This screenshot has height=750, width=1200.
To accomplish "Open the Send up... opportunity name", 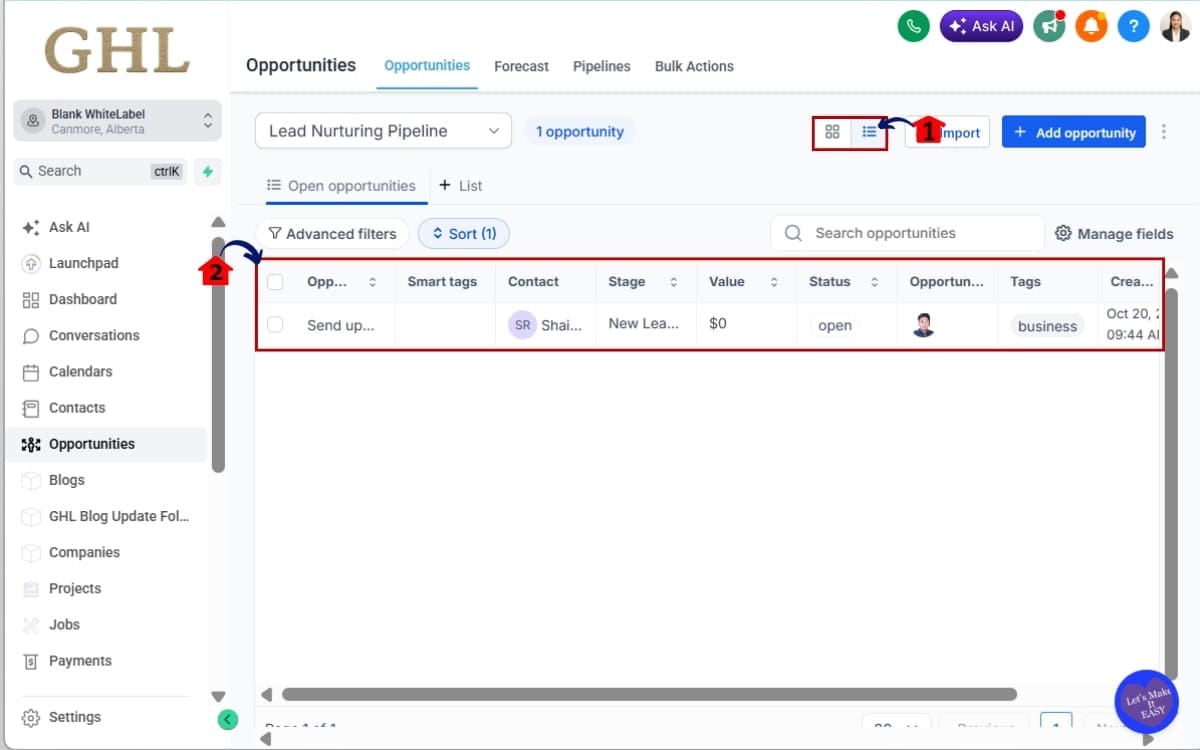I will pos(340,325).
